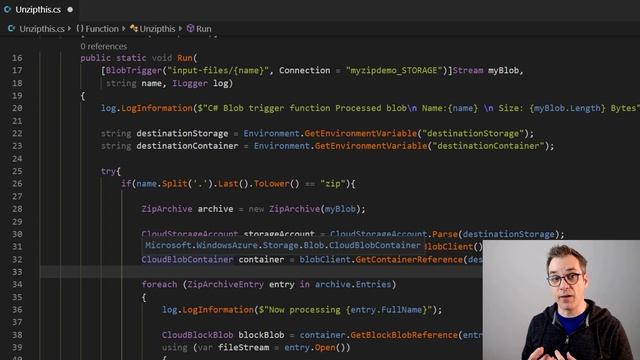This screenshot has width=640, height=360.
Task: Click ZipArchiveEntry on line 34
Action: [225, 284]
